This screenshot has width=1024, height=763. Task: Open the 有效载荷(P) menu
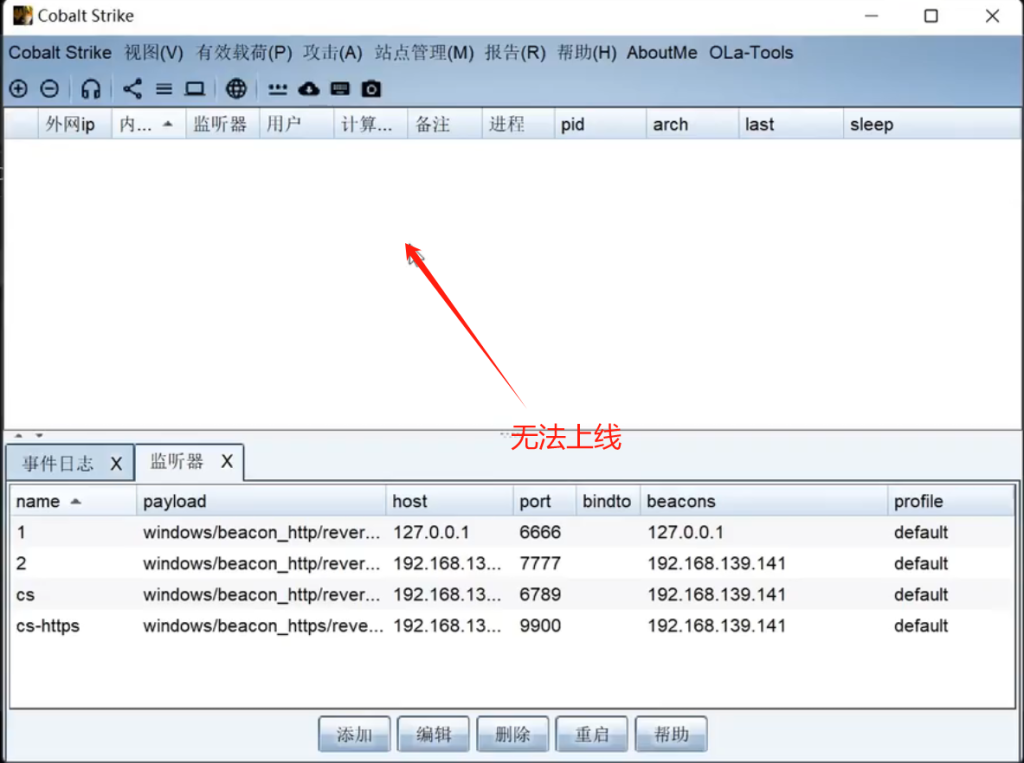[244, 53]
